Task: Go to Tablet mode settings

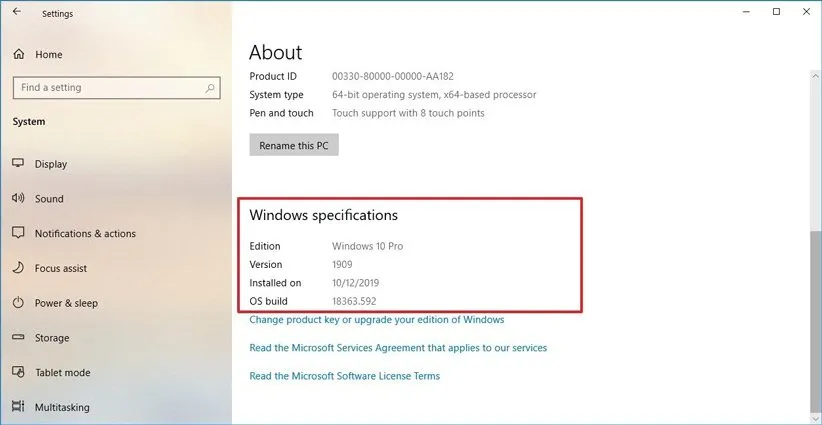Action: (62, 372)
